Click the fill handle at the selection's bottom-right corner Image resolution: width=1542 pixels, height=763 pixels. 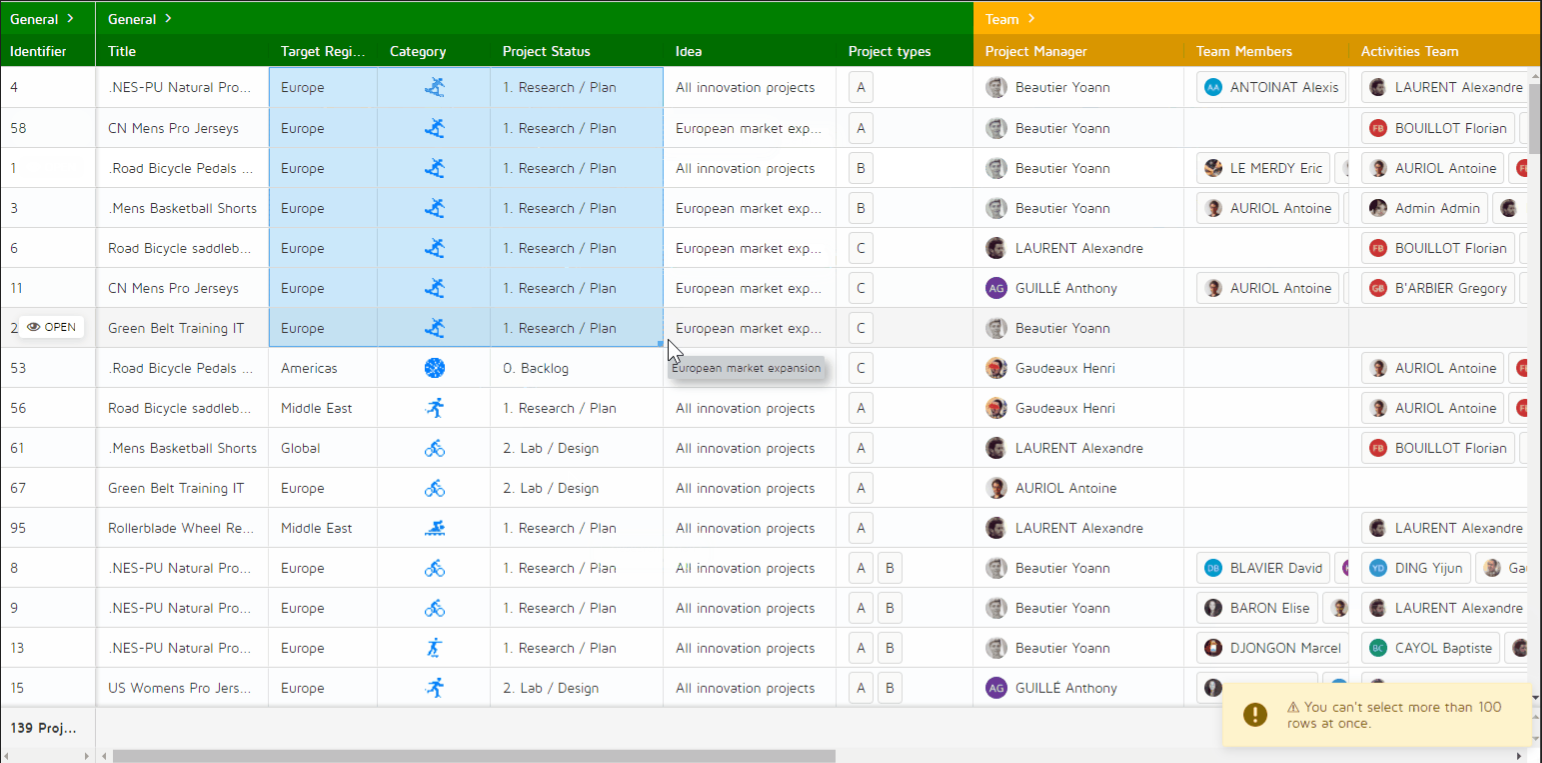(x=660, y=344)
